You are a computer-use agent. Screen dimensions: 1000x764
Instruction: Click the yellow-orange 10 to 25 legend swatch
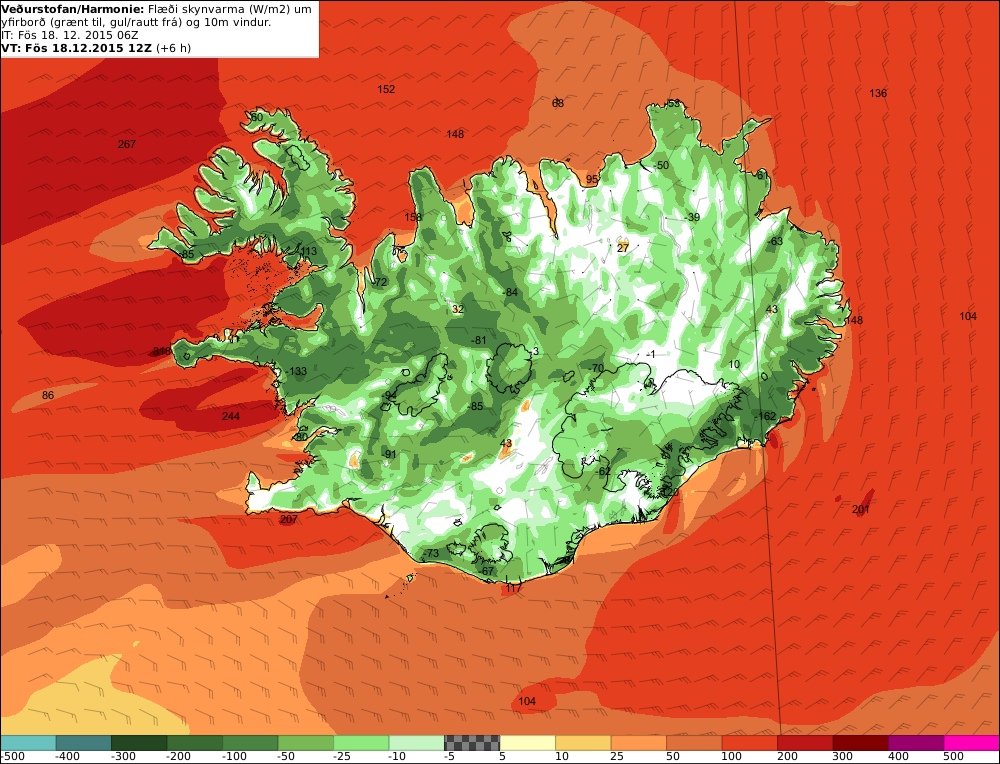click(583, 742)
